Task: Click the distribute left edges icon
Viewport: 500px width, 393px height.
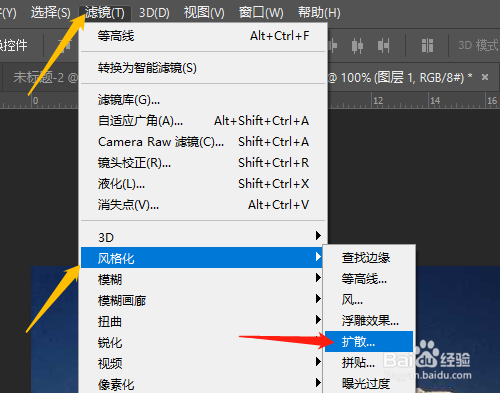Action: click(x=333, y=45)
